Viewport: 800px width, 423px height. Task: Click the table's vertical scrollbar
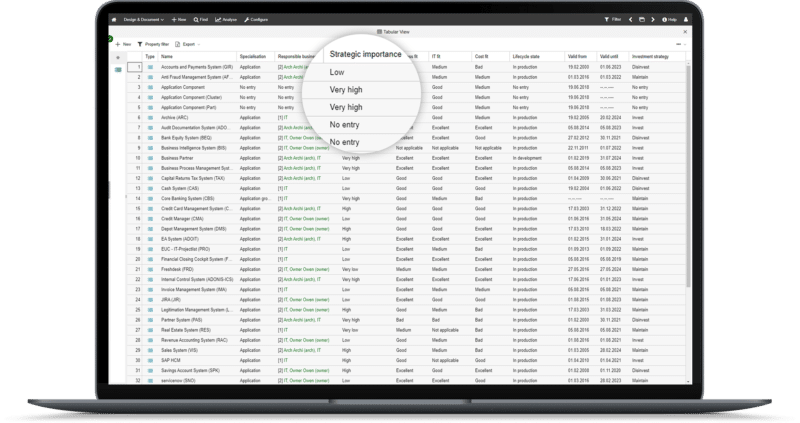[x=688, y=176]
